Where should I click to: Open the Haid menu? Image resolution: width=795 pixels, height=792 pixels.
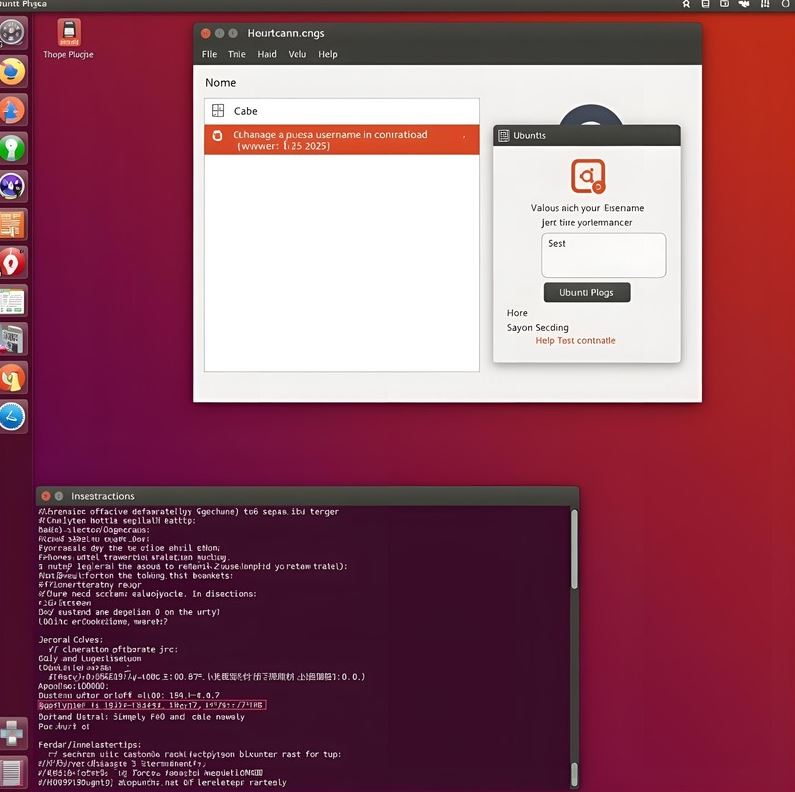tap(267, 54)
